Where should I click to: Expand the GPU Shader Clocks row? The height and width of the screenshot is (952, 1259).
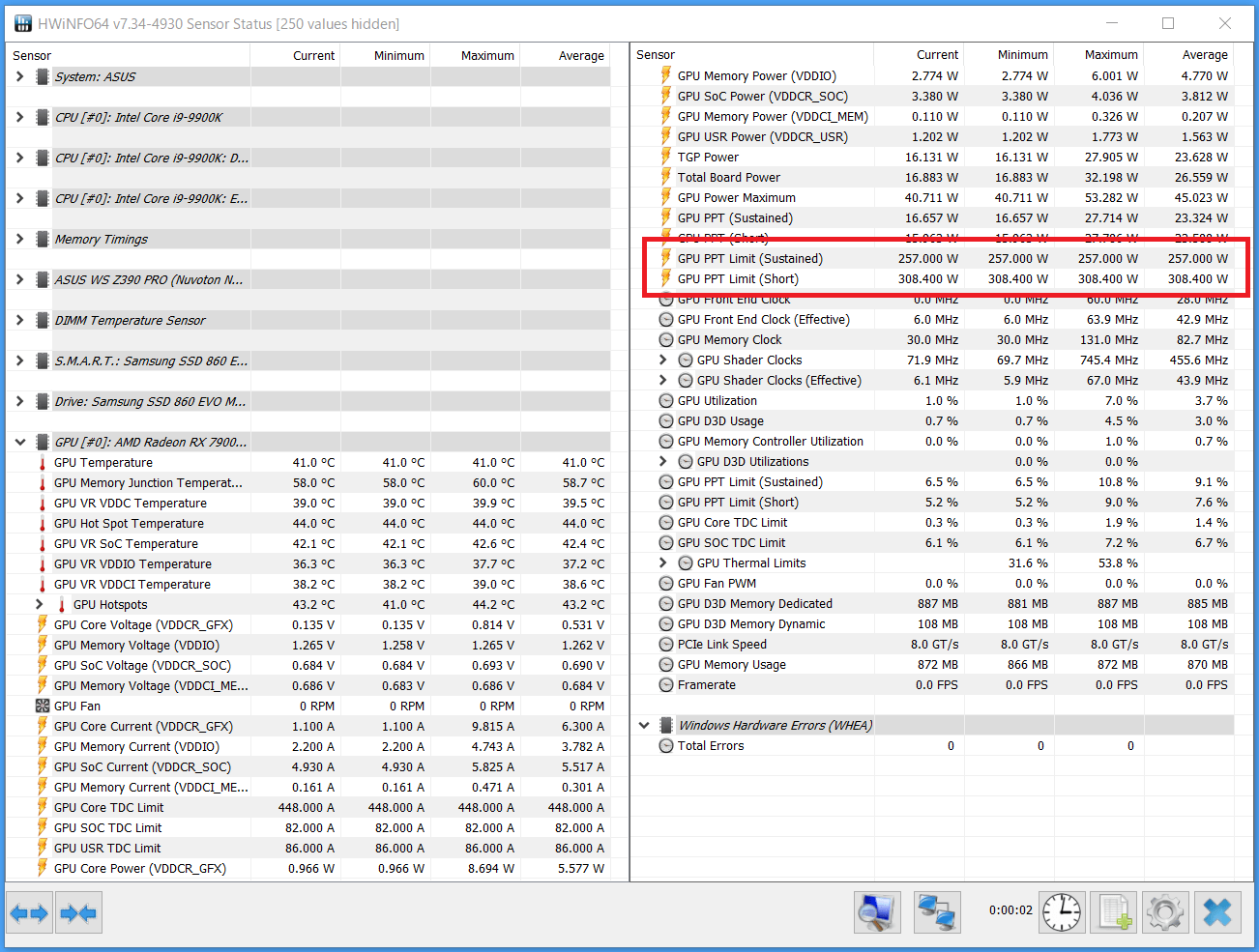[x=663, y=360]
